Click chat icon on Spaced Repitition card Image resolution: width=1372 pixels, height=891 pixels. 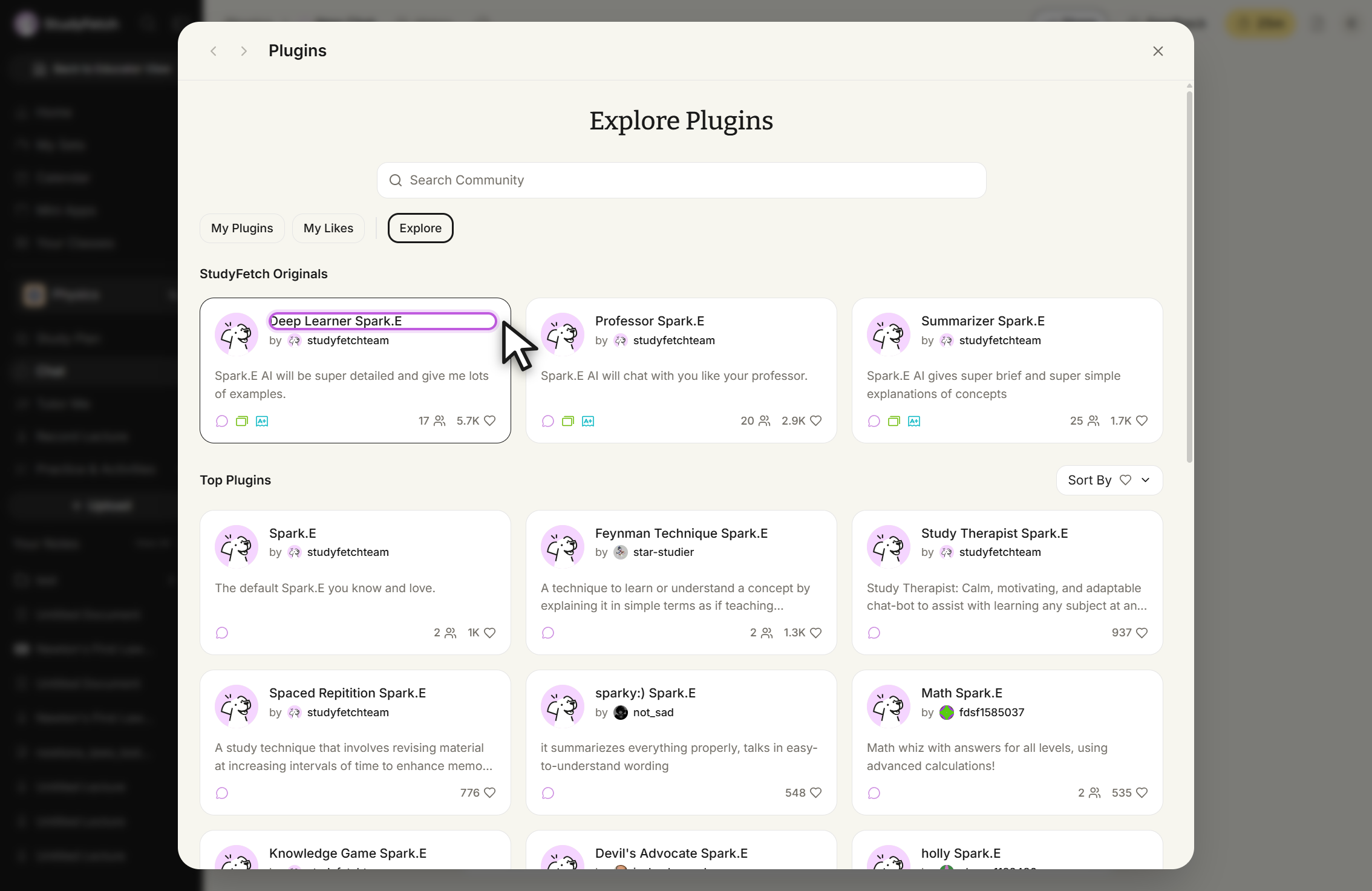click(x=222, y=793)
